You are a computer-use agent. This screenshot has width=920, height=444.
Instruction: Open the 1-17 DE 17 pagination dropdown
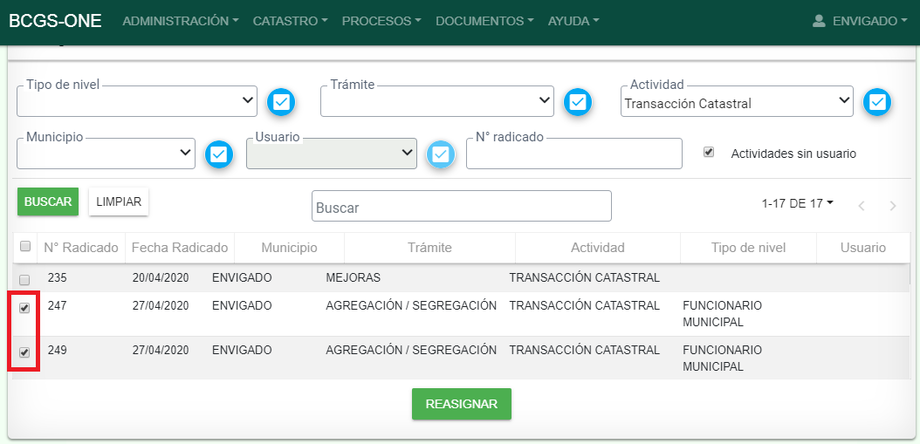(797, 203)
